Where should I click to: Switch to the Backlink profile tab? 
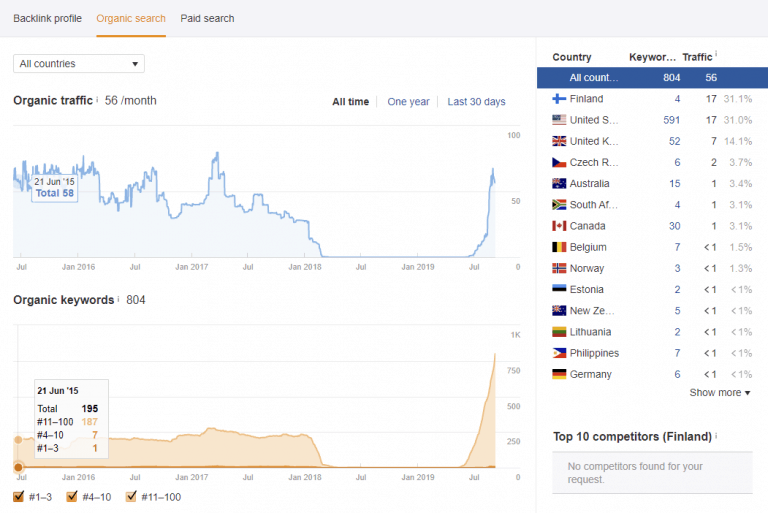(x=48, y=18)
